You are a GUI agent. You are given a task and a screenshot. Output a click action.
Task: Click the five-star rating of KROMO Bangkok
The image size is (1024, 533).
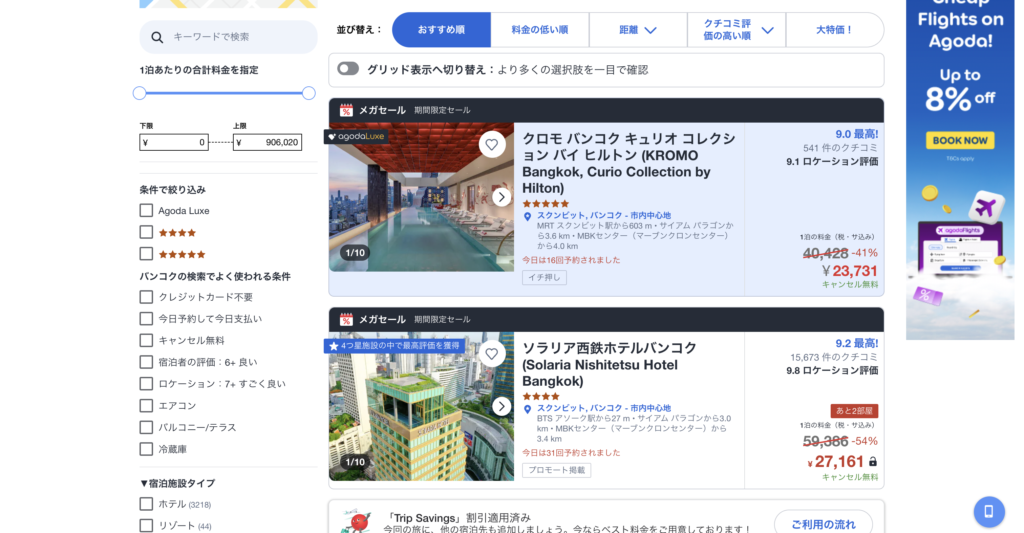546,204
